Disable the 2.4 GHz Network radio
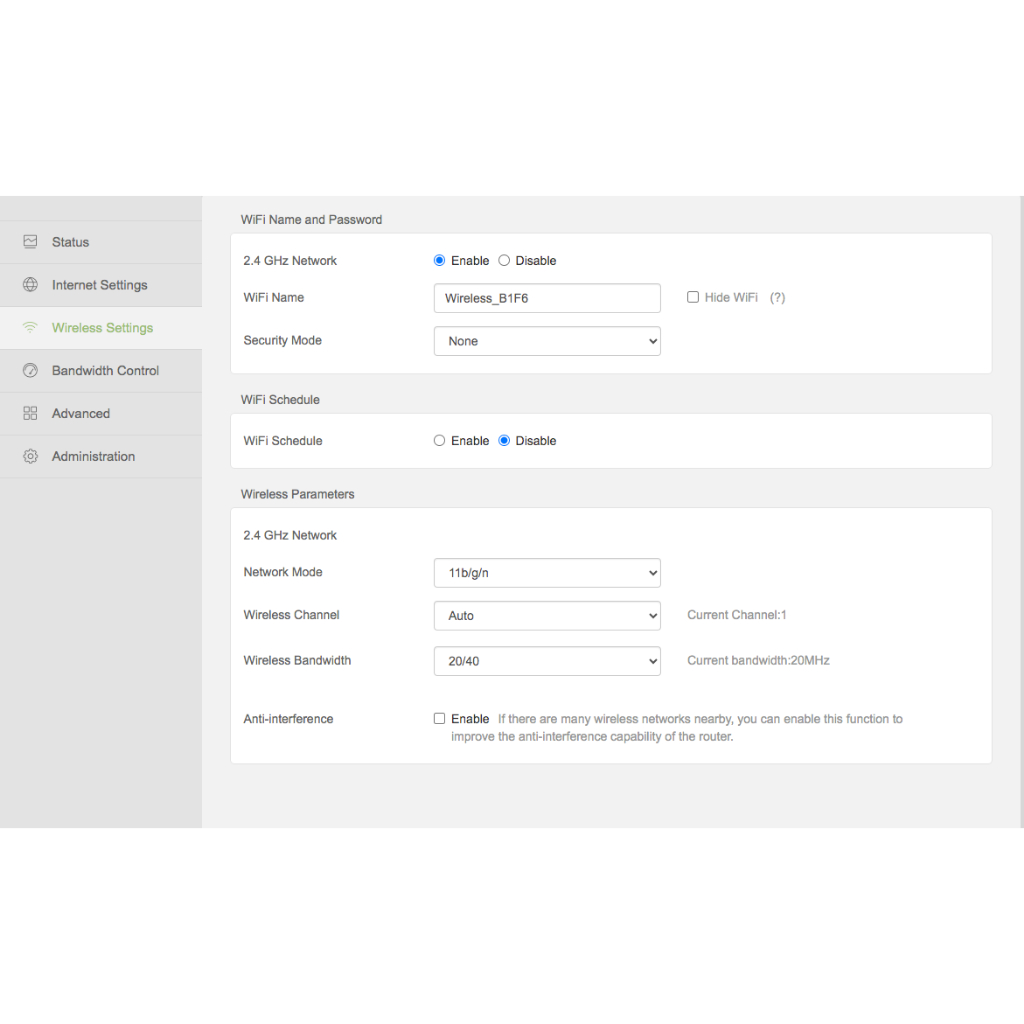 click(x=504, y=261)
